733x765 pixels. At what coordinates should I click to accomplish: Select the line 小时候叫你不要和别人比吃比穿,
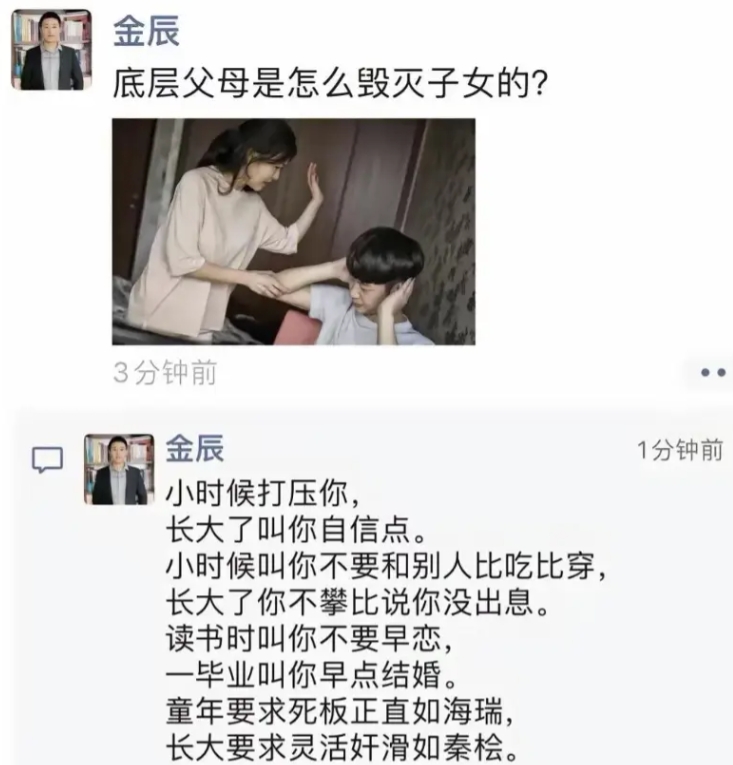point(387,566)
